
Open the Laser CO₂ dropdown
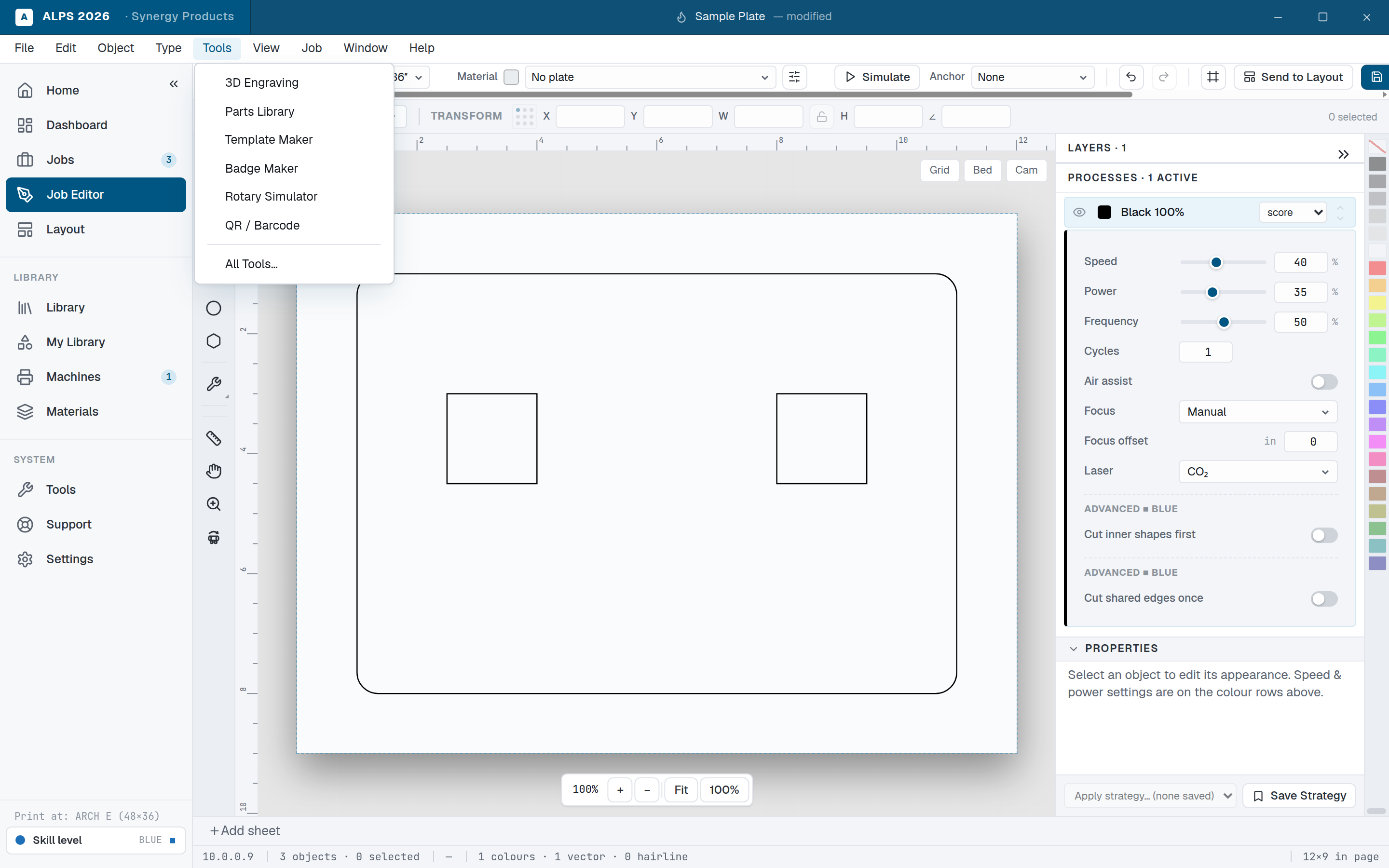(1257, 471)
